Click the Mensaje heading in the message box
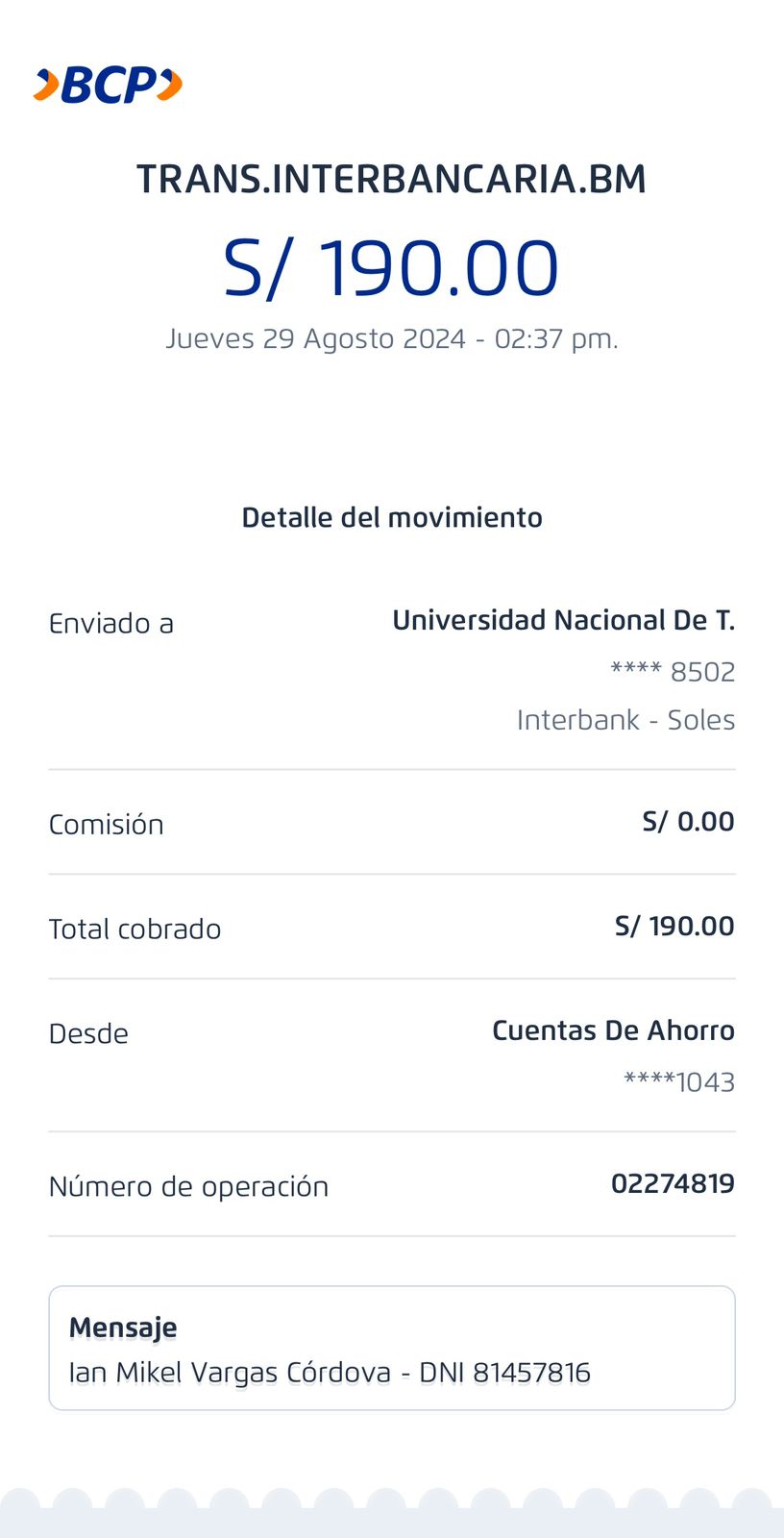Image resolution: width=784 pixels, height=1538 pixels. (123, 1327)
